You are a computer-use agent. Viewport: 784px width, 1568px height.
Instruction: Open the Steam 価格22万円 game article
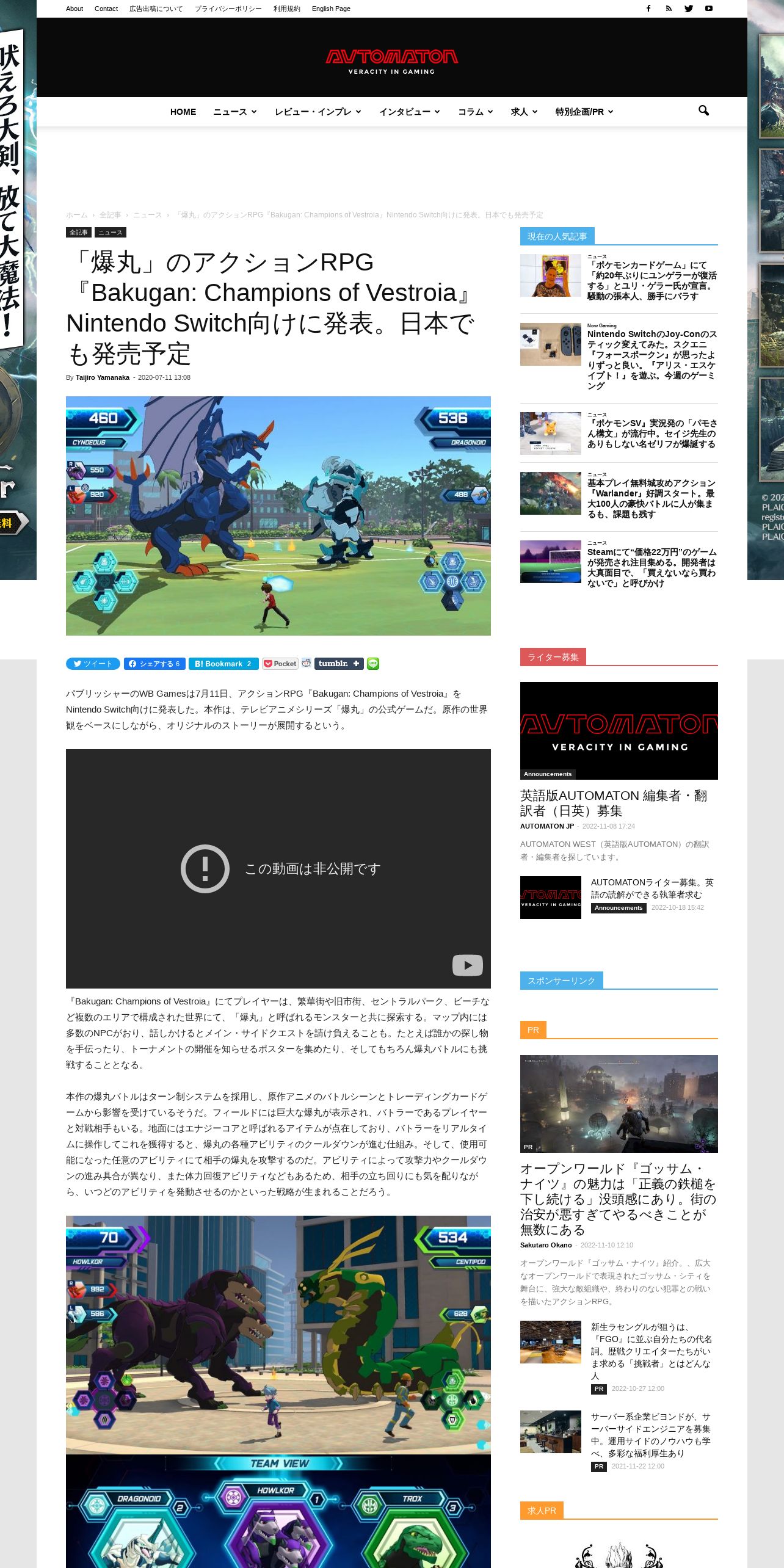tap(652, 568)
